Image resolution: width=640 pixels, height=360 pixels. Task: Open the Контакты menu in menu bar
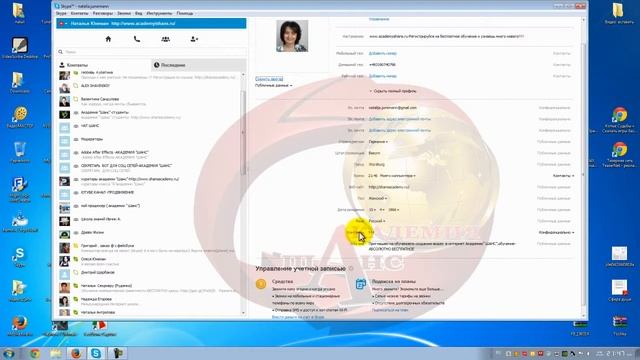79,13
